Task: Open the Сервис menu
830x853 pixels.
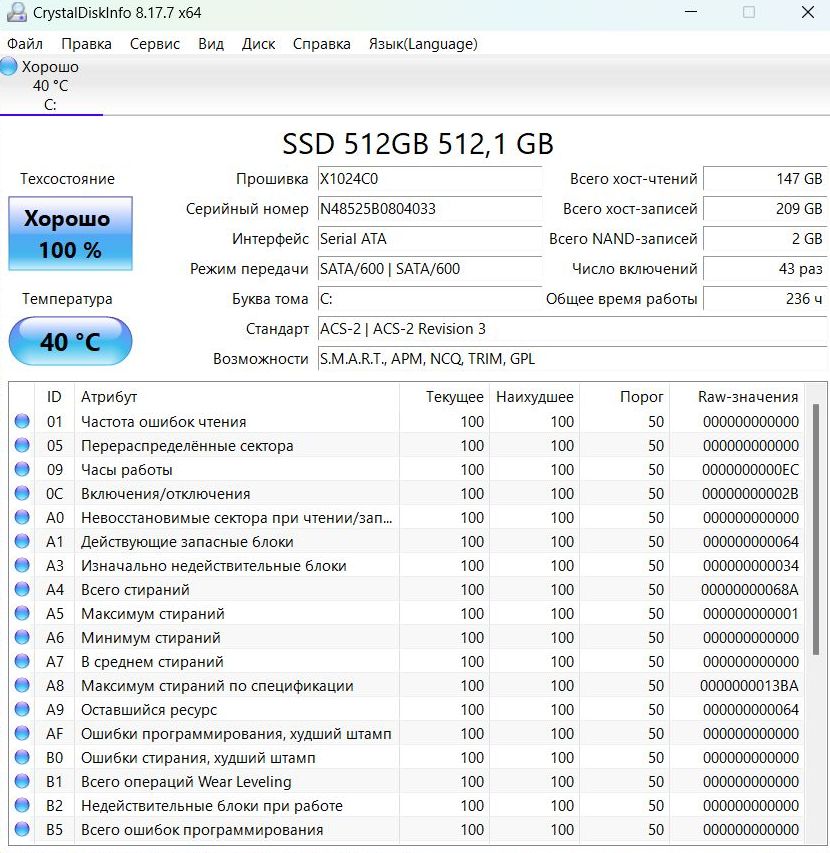Action: [155, 44]
